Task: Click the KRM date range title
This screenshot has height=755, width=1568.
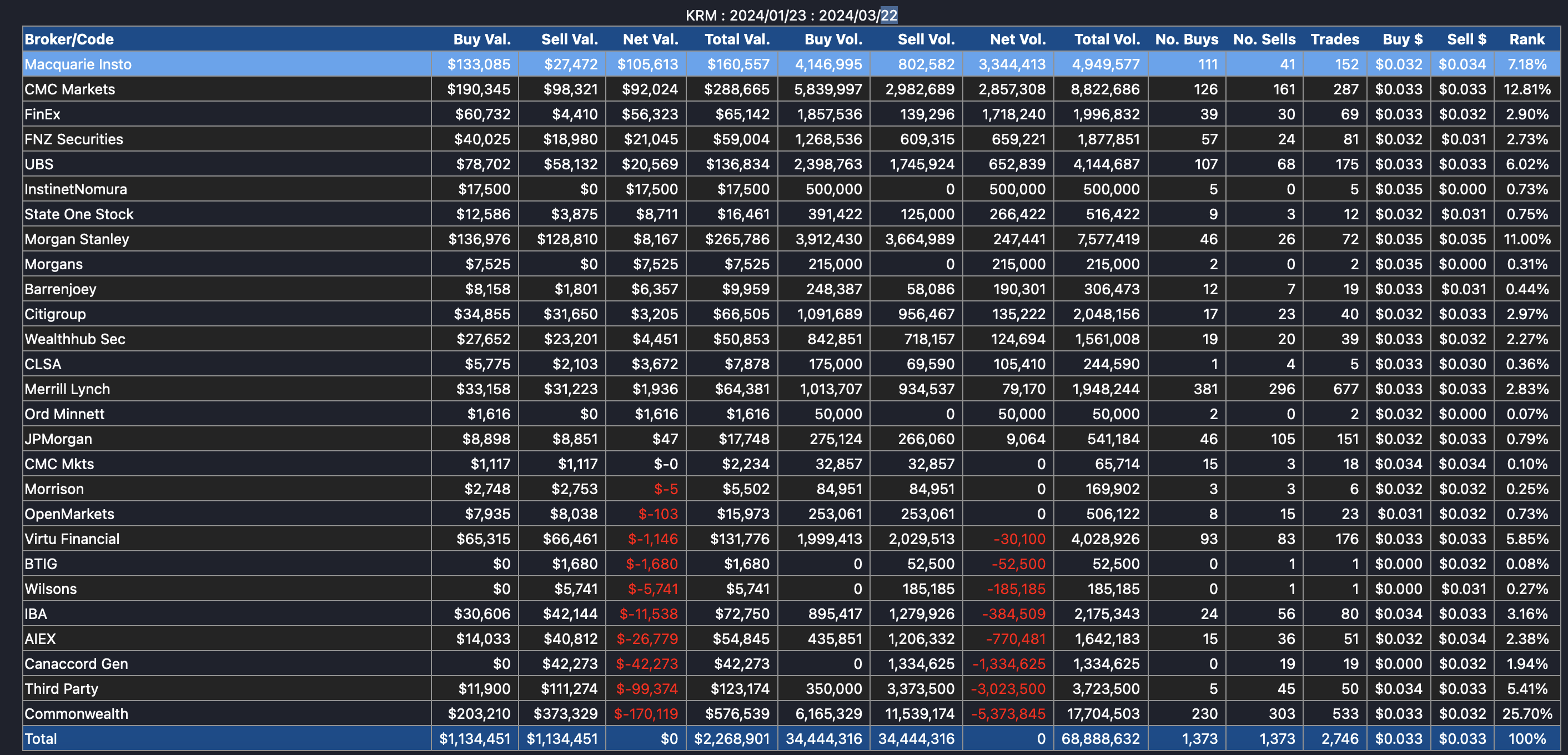Action: pos(791,15)
